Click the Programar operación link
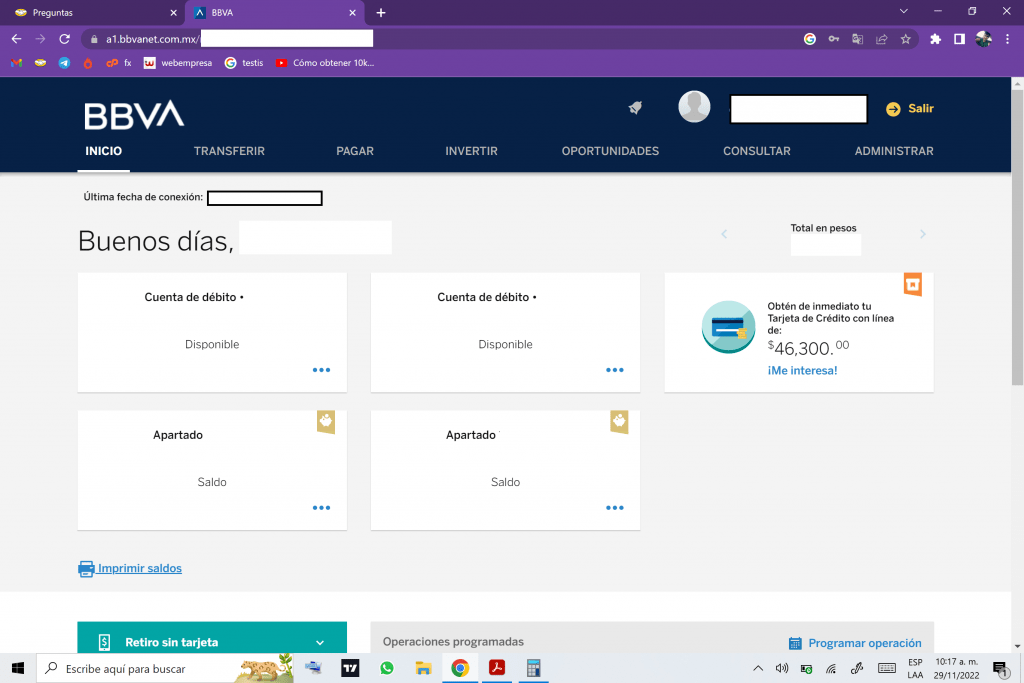Viewport: 1024px width, 683px height. (865, 643)
